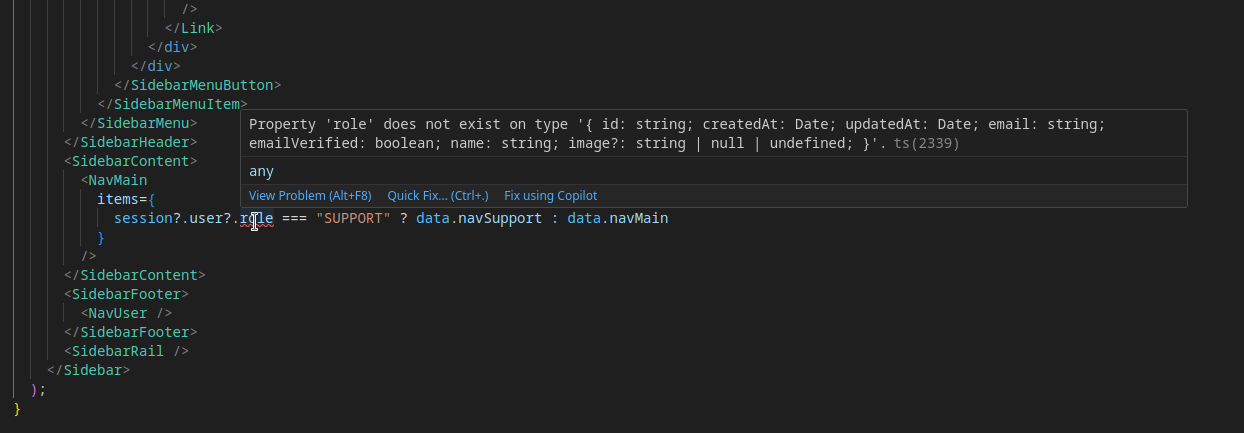Click the NavMain opening tag
The width and height of the screenshot is (1244, 433).
point(117,180)
